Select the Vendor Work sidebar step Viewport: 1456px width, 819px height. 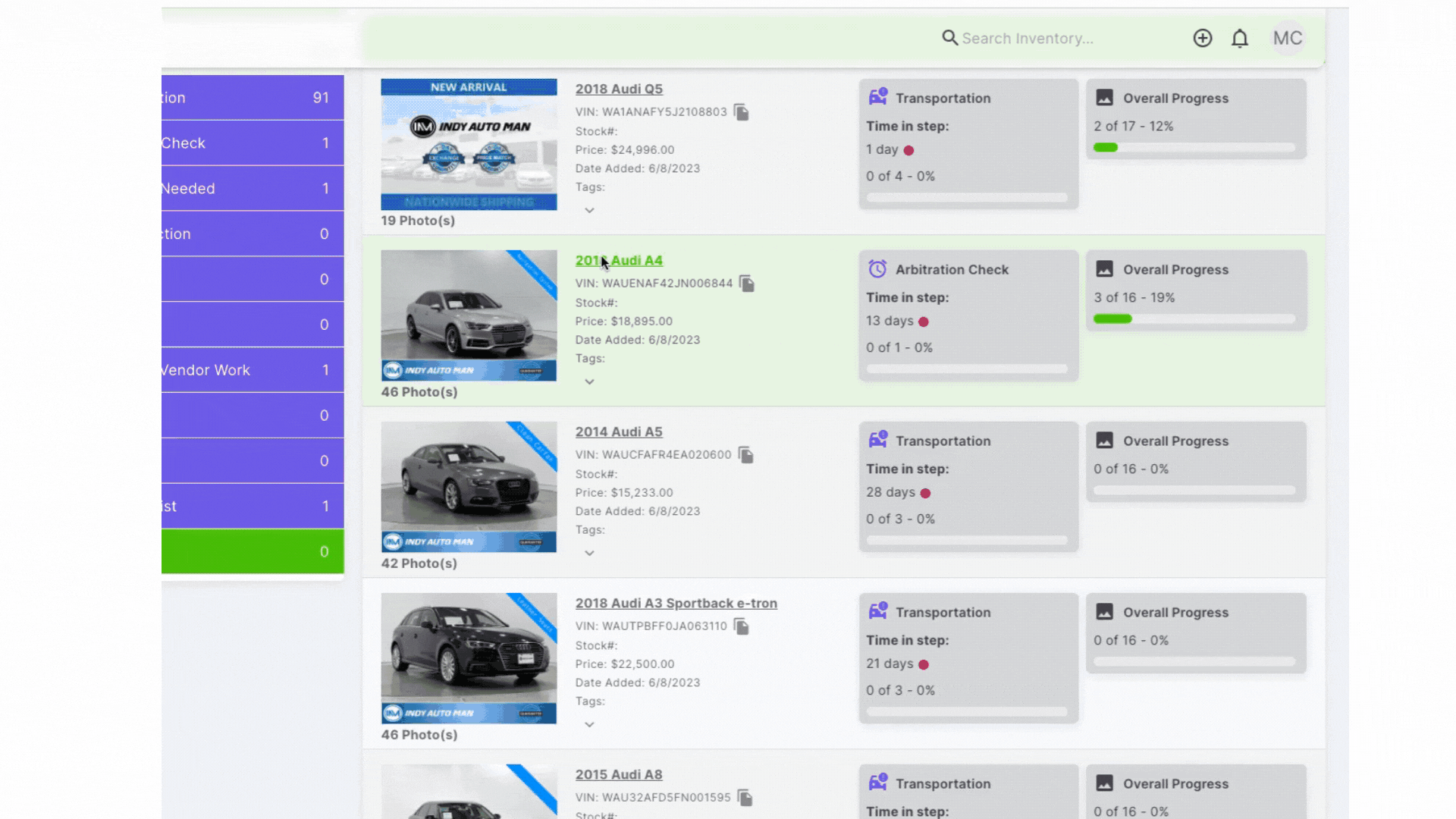point(252,370)
